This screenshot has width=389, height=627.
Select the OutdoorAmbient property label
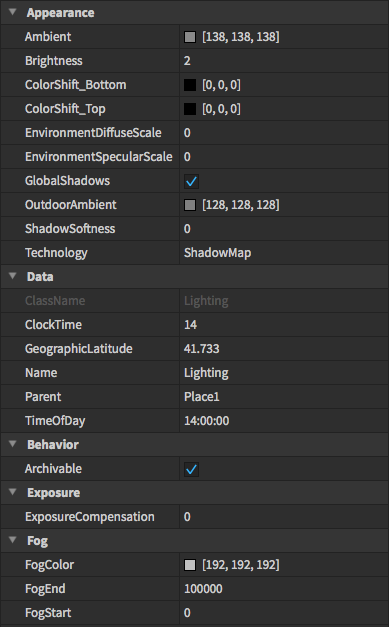(x=71, y=205)
